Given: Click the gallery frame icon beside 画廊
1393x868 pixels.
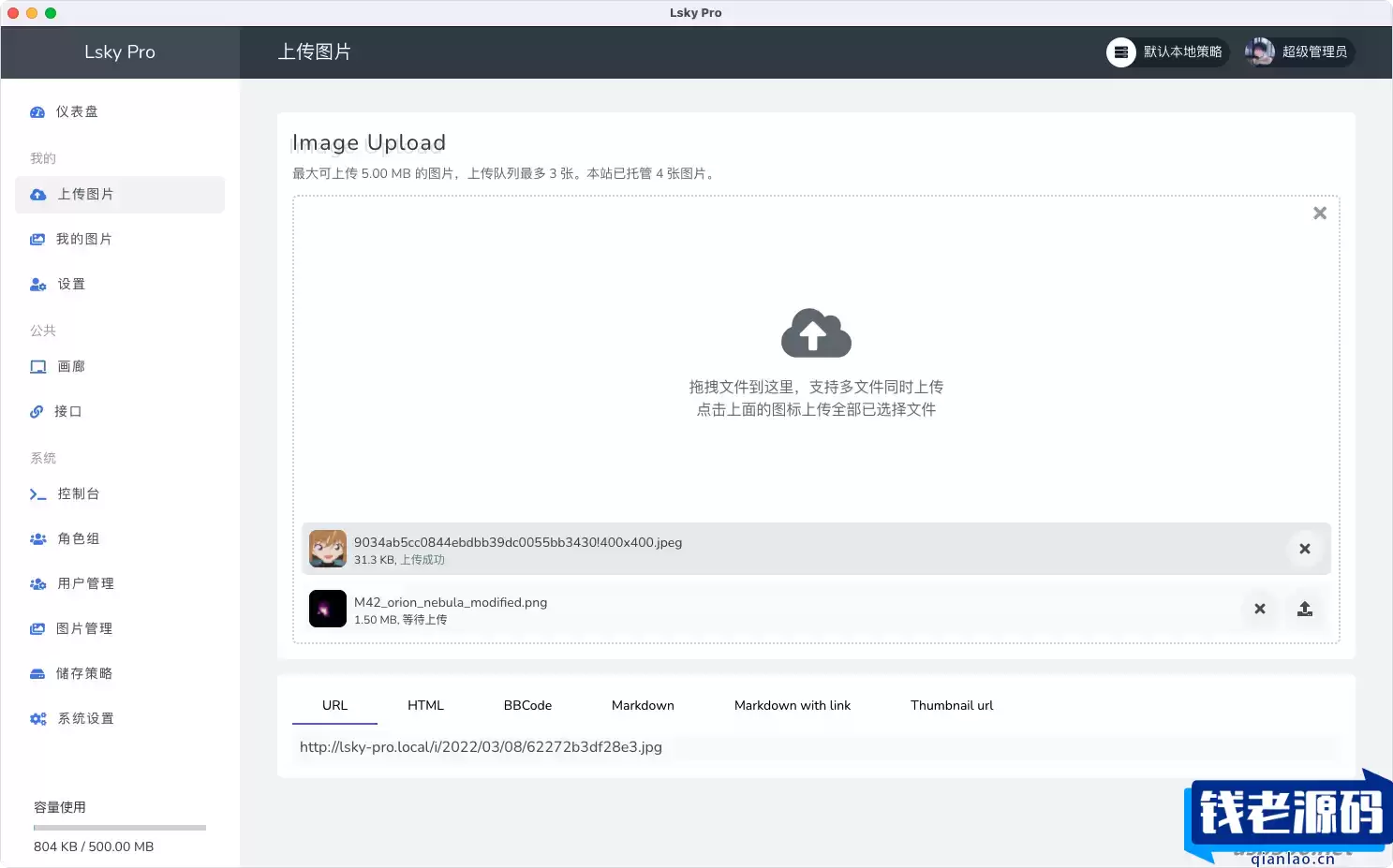Looking at the screenshot, I should click(38, 367).
